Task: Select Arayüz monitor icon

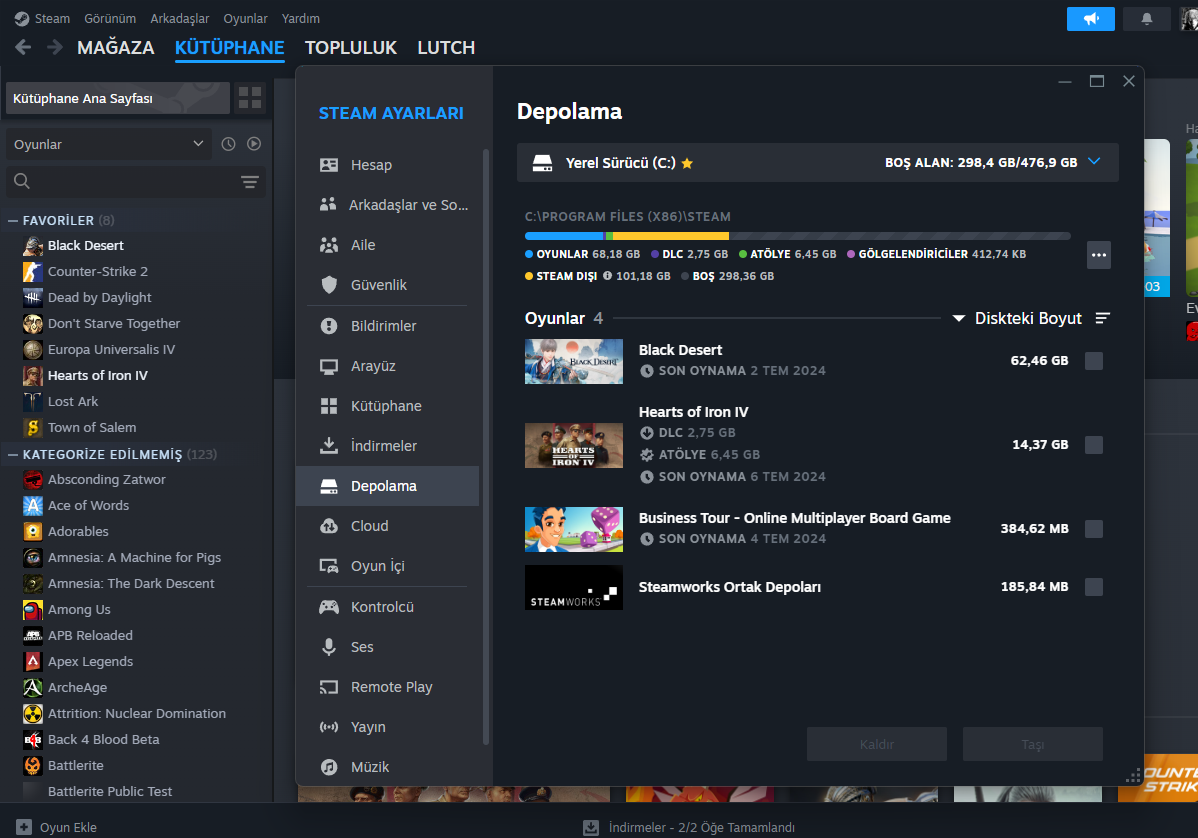Action: tap(329, 367)
